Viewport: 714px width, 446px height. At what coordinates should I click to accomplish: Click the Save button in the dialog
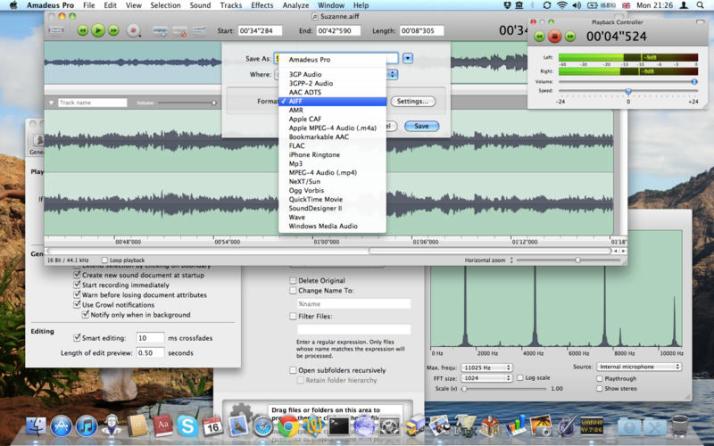click(x=421, y=126)
